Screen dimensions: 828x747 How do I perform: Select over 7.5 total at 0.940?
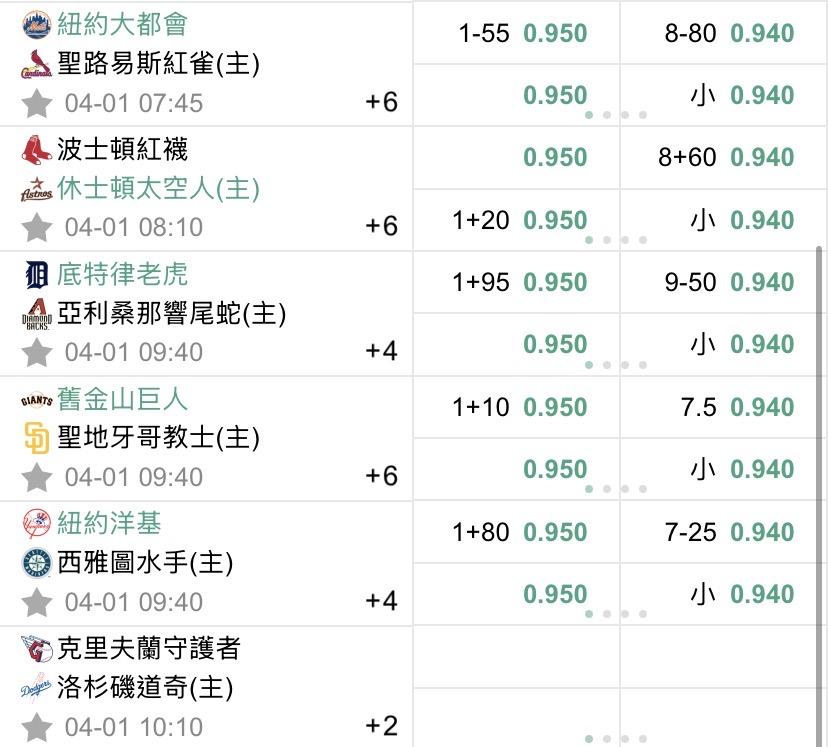pyautogui.click(x=734, y=407)
